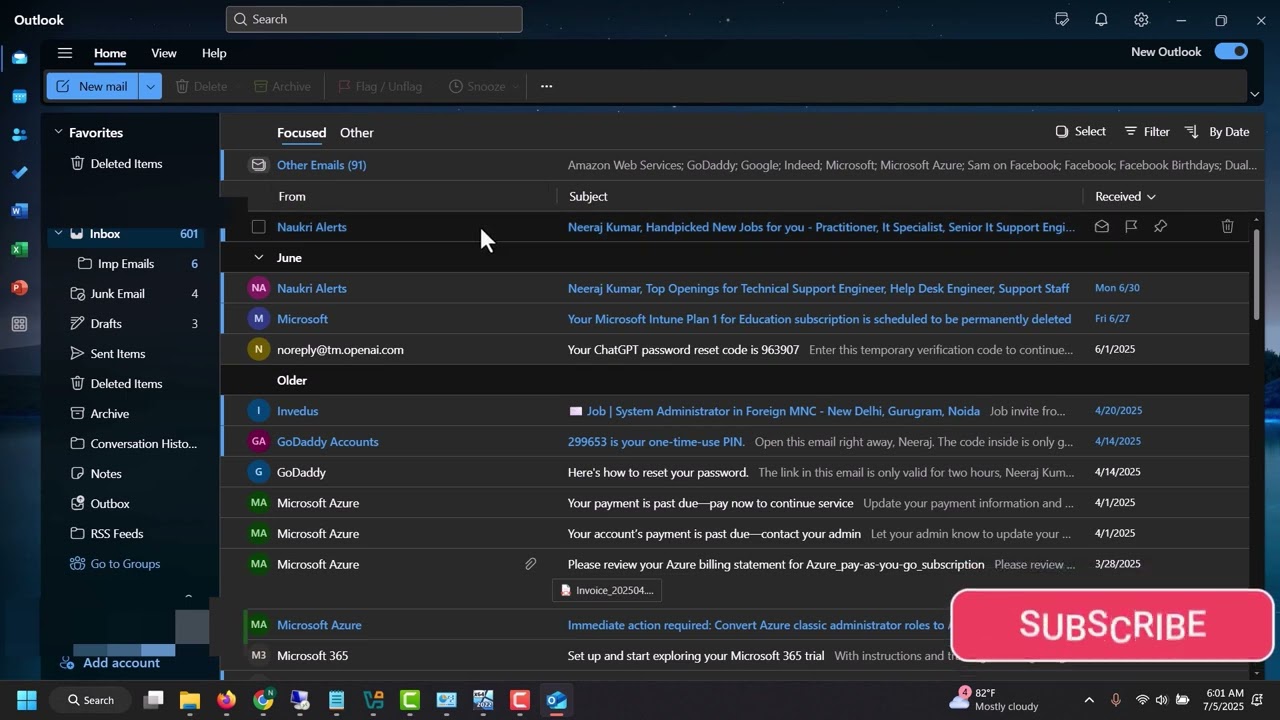Compose with New mail button
The image size is (1280, 720).
coord(92,86)
